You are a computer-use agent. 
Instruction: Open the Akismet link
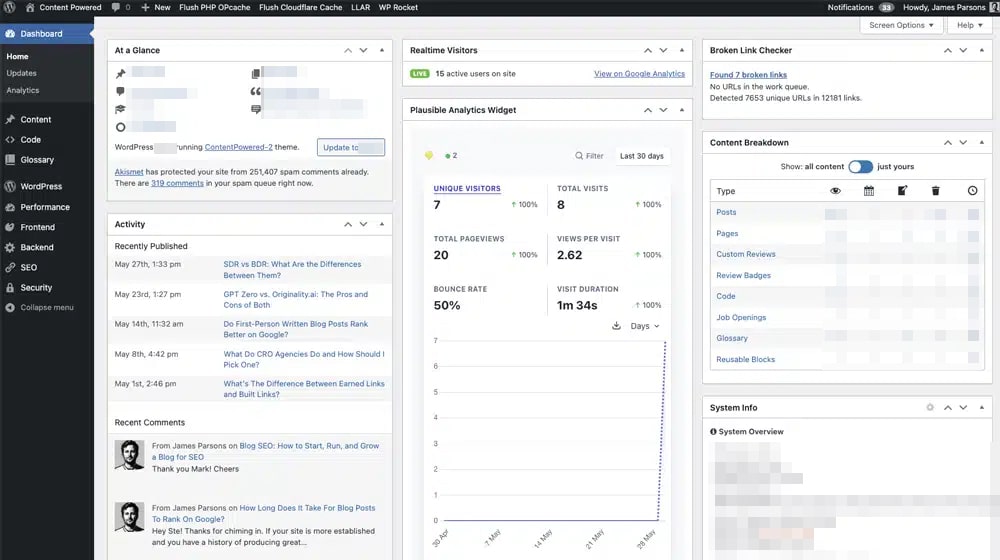pos(129,172)
